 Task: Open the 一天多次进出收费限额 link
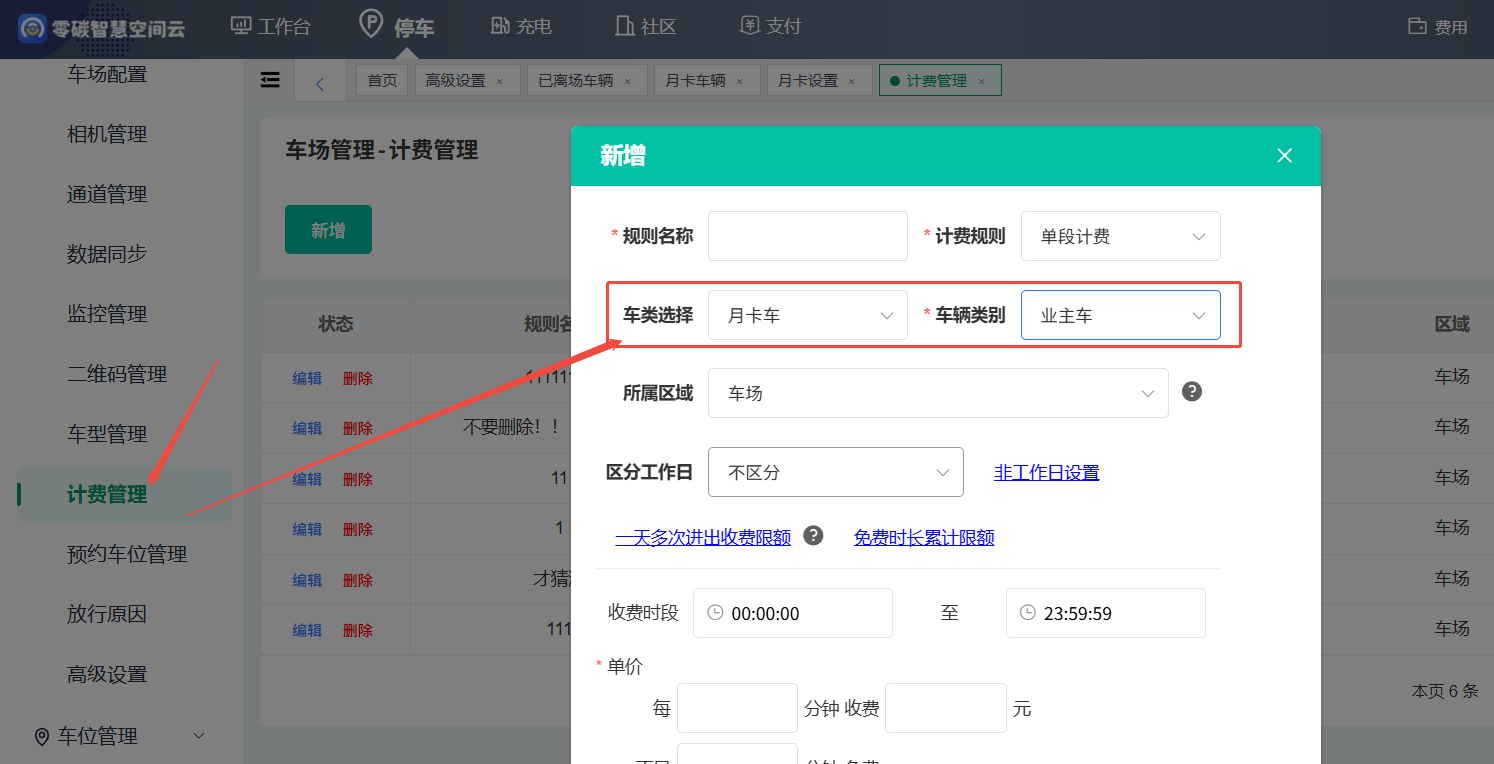(703, 538)
